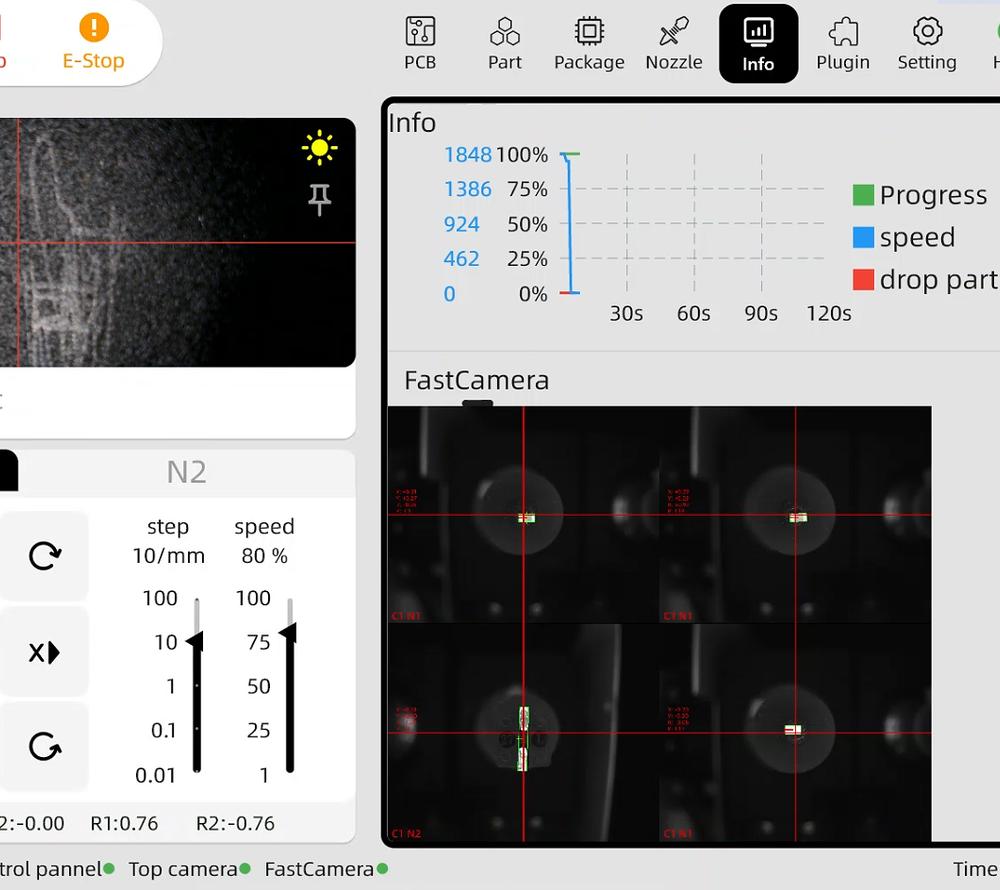Image resolution: width=1000 pixels, height=890 pixels.
Task: Switch to the N2 nozzle tab
Action: point(186,472)
